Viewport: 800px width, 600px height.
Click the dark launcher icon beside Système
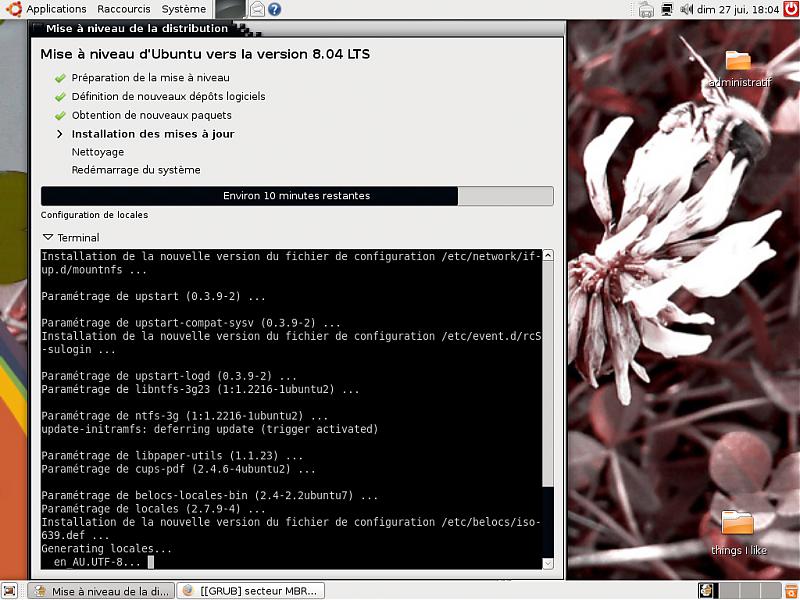point(230,9)
